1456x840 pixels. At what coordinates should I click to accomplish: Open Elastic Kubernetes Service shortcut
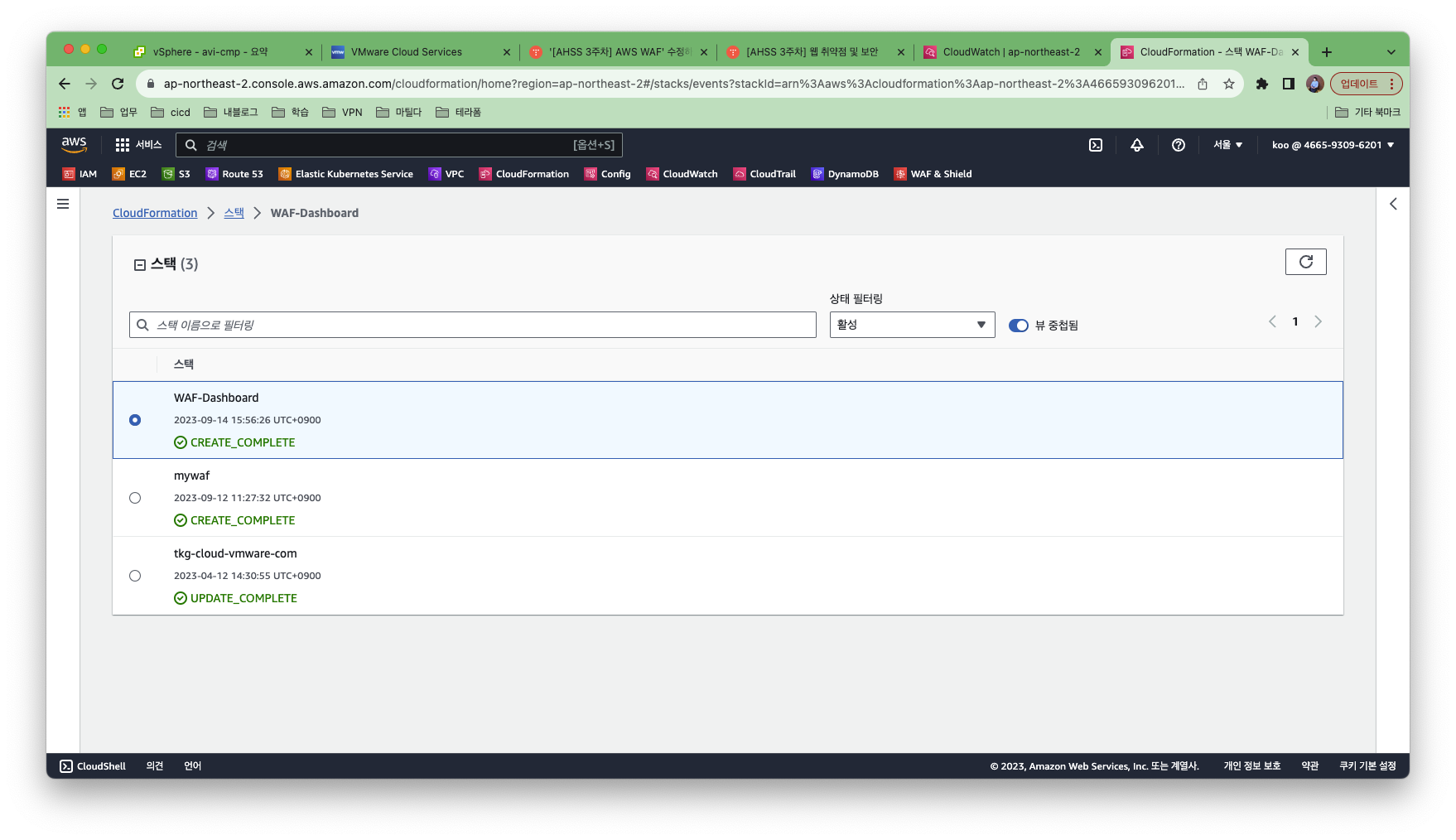click(346, 174)
